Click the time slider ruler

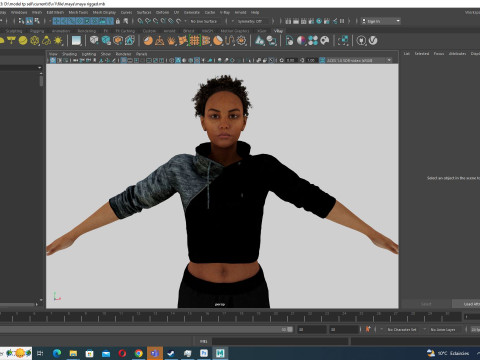(x=230, y=317)
